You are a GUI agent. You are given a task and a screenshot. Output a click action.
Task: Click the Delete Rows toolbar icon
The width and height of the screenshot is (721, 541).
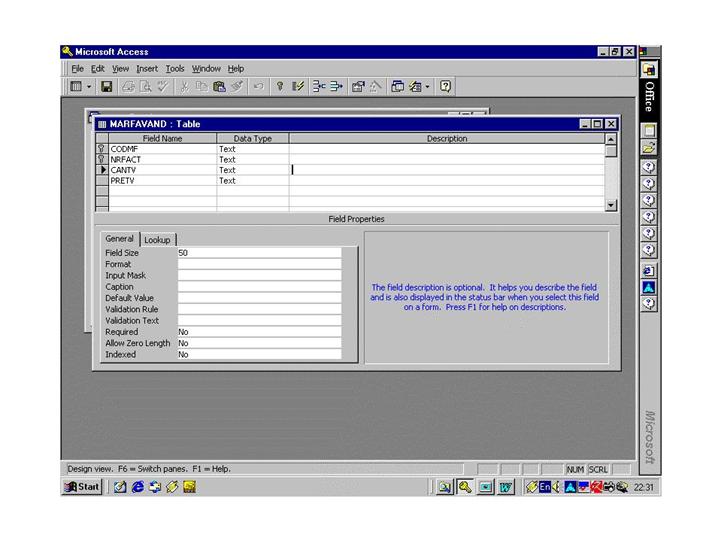pos(337,86)
